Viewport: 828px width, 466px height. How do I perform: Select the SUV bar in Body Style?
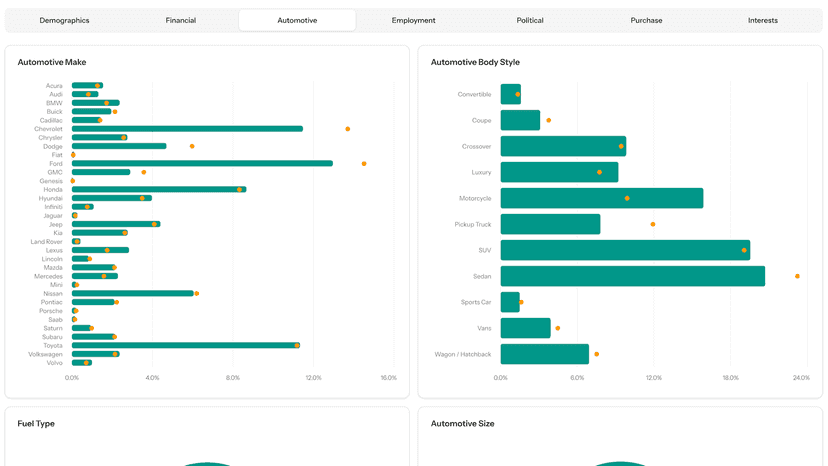tap(625, 250)
